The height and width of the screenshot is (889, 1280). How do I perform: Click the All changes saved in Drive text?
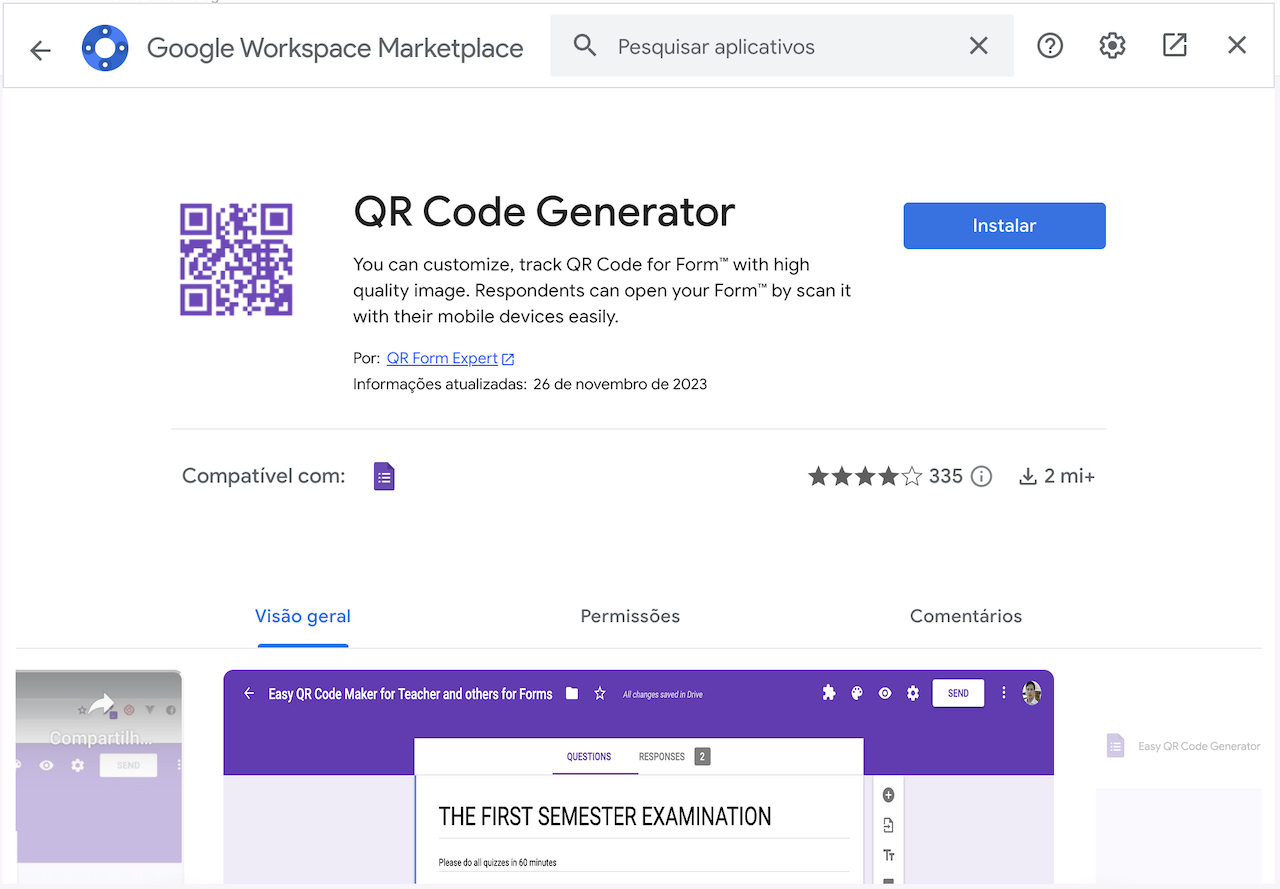(663, 694)
